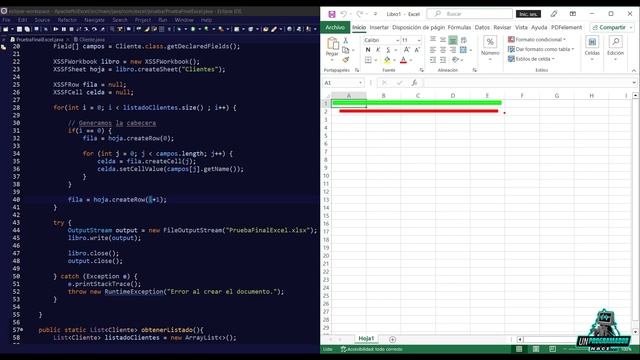This screenshot has width=640, height=360.
Task: Open the Edición group dropdown
Action: tap(615, 48)
